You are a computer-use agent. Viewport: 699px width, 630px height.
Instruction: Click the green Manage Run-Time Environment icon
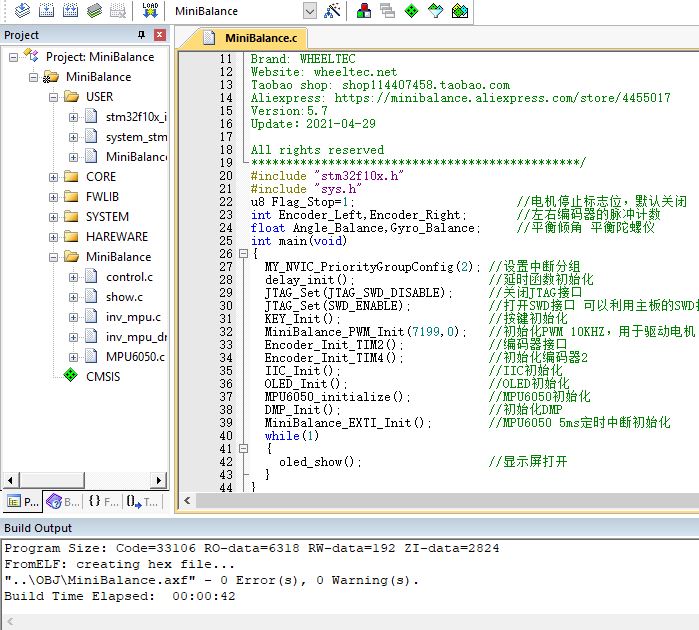411,11
